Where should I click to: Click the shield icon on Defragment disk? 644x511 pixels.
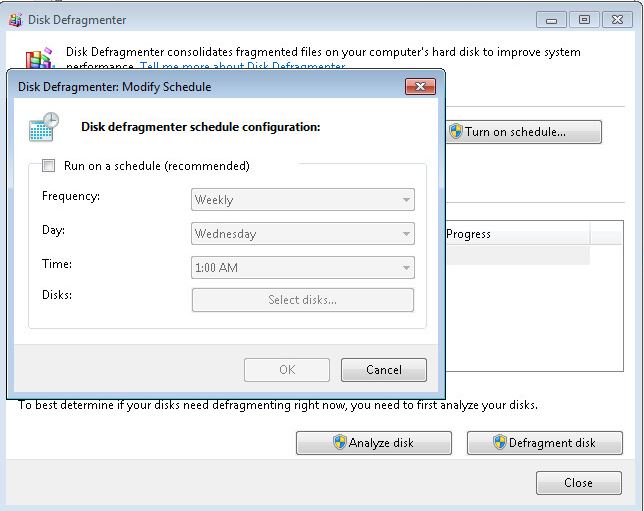pos(499,443)
